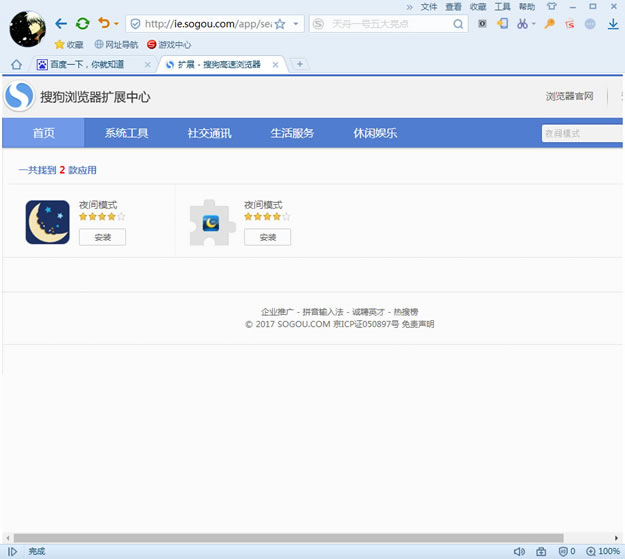Open the 帮助 menu

point(527,7)
